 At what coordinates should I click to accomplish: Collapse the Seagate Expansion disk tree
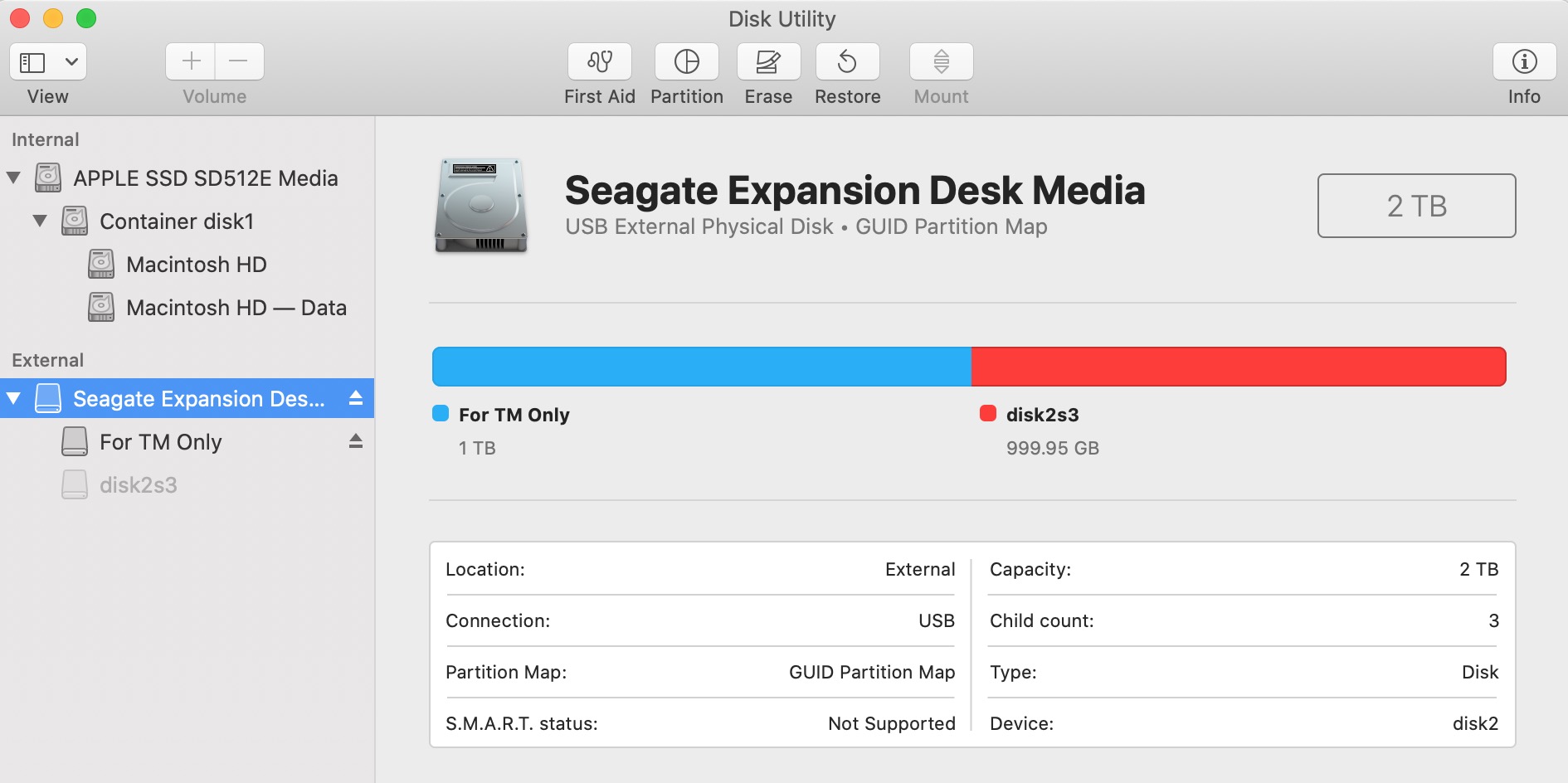[x=13, y=399]
